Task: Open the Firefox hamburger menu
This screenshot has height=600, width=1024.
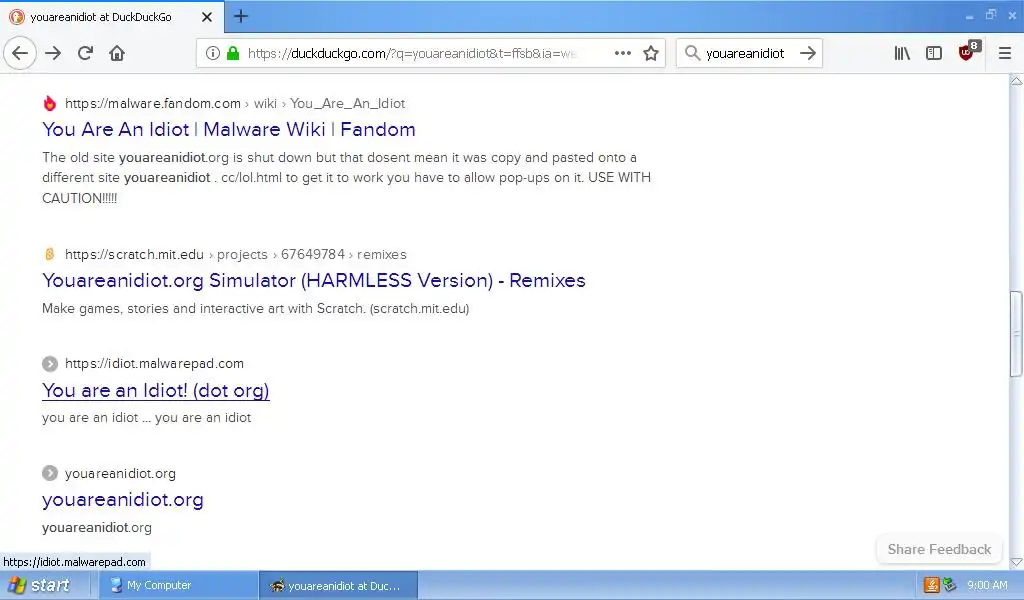Action: coord(1004,53)
